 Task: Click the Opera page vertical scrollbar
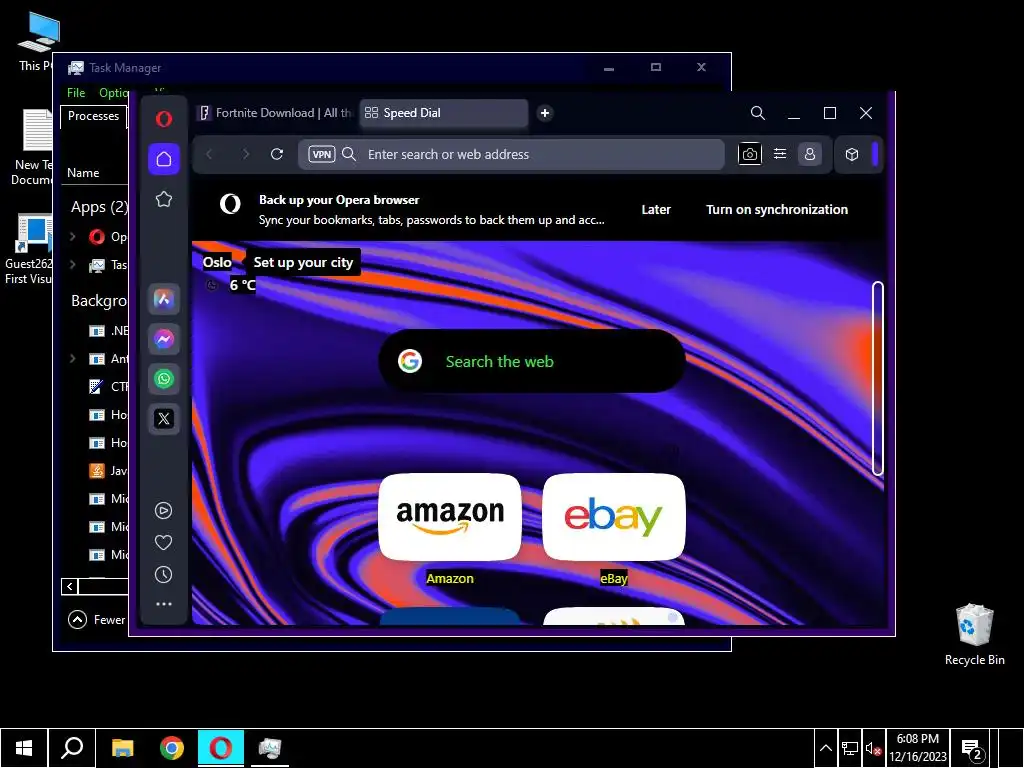(878, 378)
